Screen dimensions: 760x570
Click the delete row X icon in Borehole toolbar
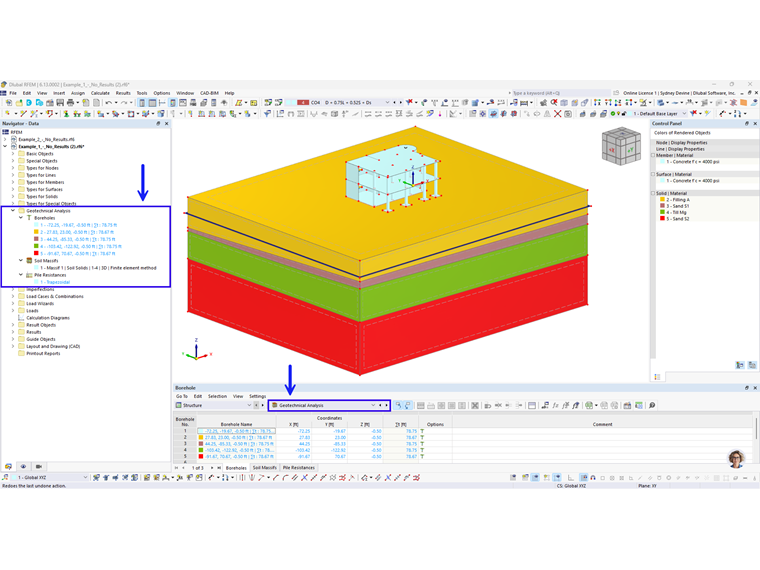coord(475,405)
